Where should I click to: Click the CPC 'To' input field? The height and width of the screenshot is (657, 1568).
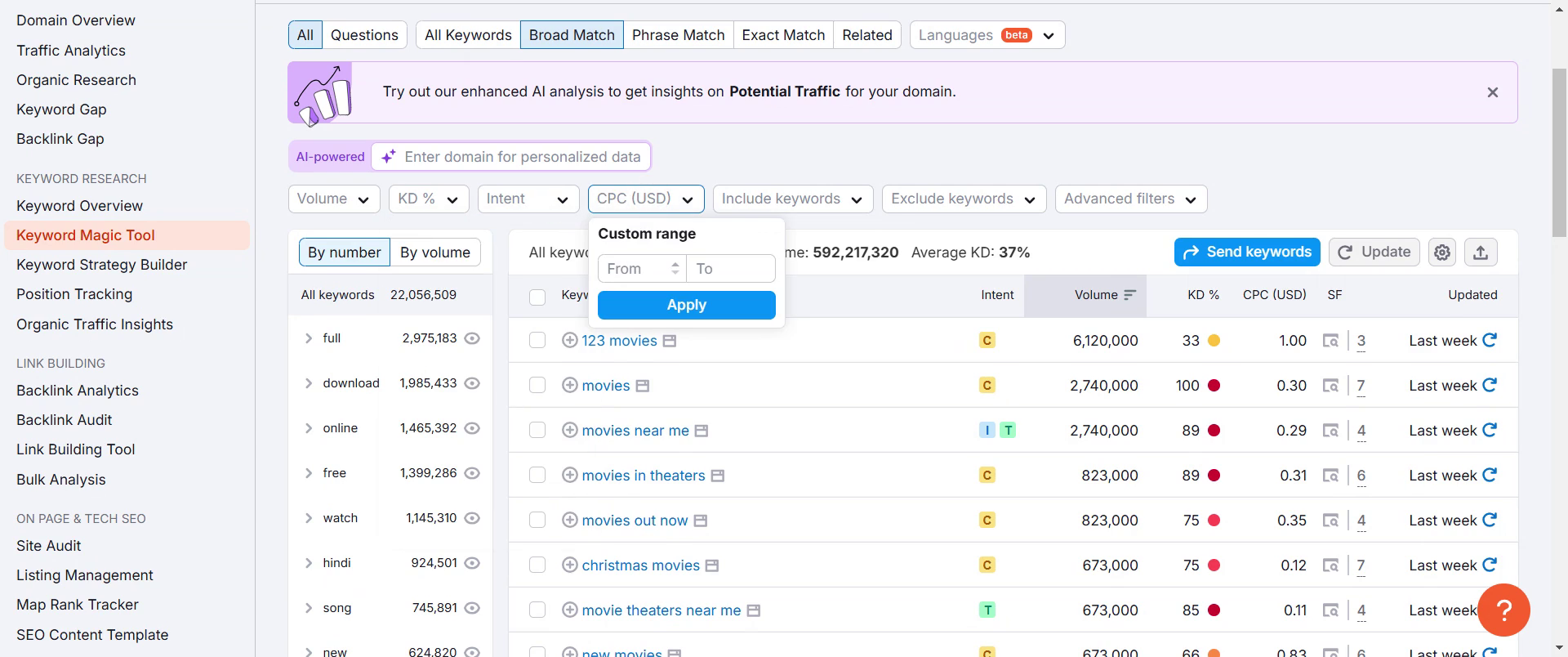coord(731,269)
